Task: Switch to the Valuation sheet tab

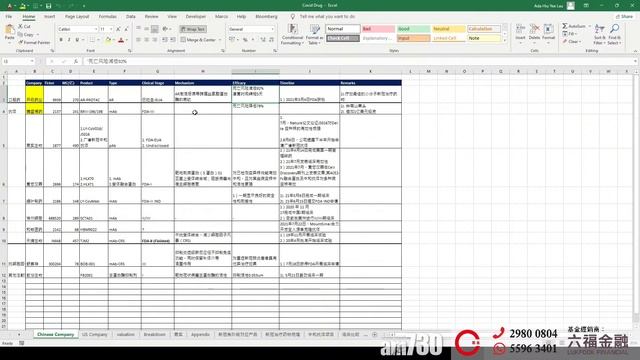Action: tap(126, 335)
